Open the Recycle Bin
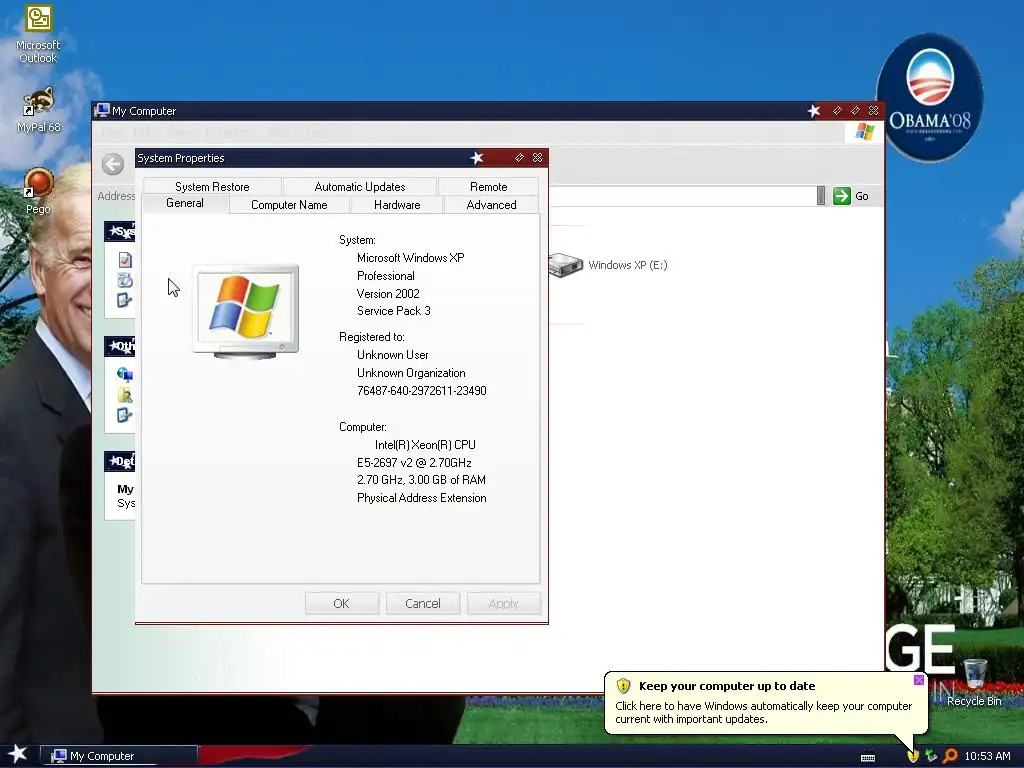1024x768 pixels. coord(974,682)
